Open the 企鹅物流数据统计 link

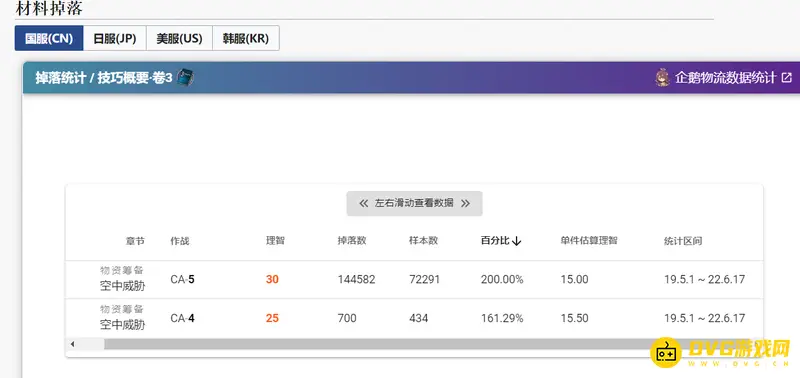[x=725, y=78]
